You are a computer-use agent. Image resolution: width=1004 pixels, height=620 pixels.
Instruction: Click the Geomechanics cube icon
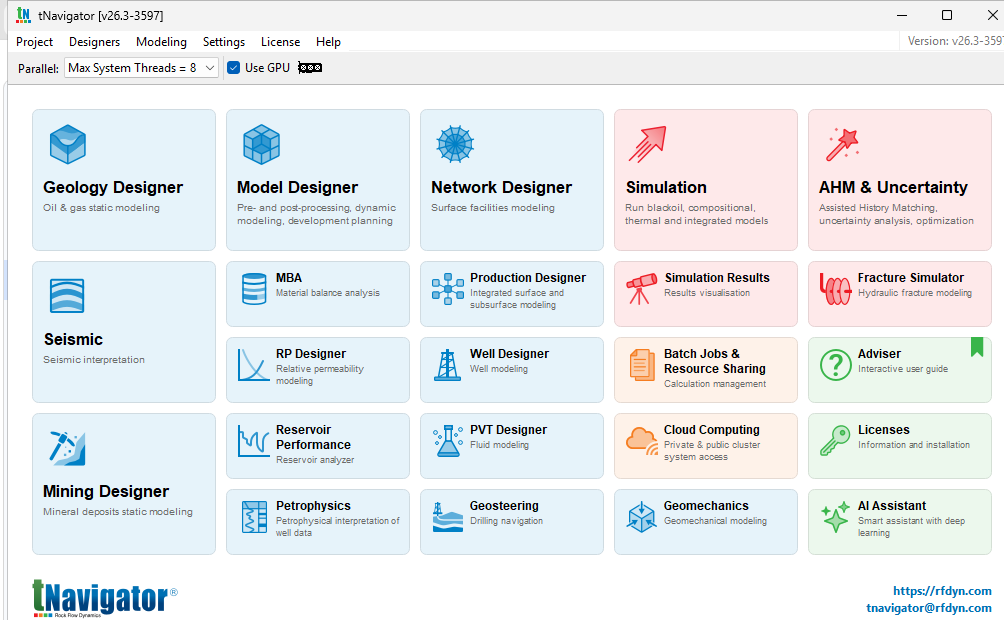click(642, 518)
